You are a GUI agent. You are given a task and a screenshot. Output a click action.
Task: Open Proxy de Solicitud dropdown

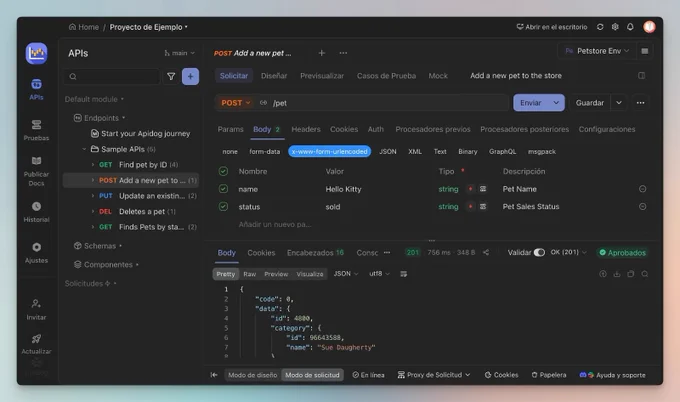tap(434, 375)
